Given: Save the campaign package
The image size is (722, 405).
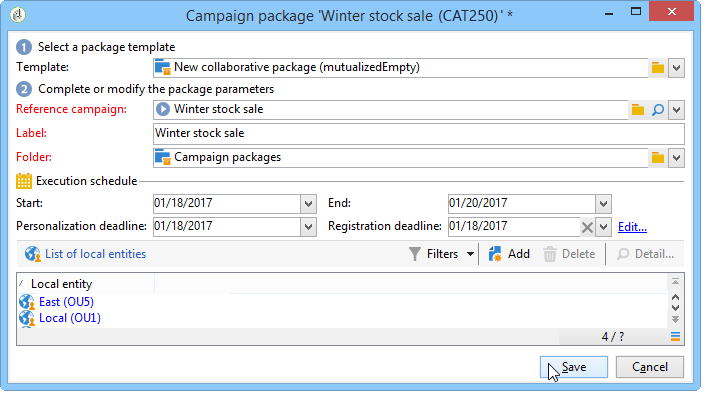Looking at the screenshot, I should point(573,367).
